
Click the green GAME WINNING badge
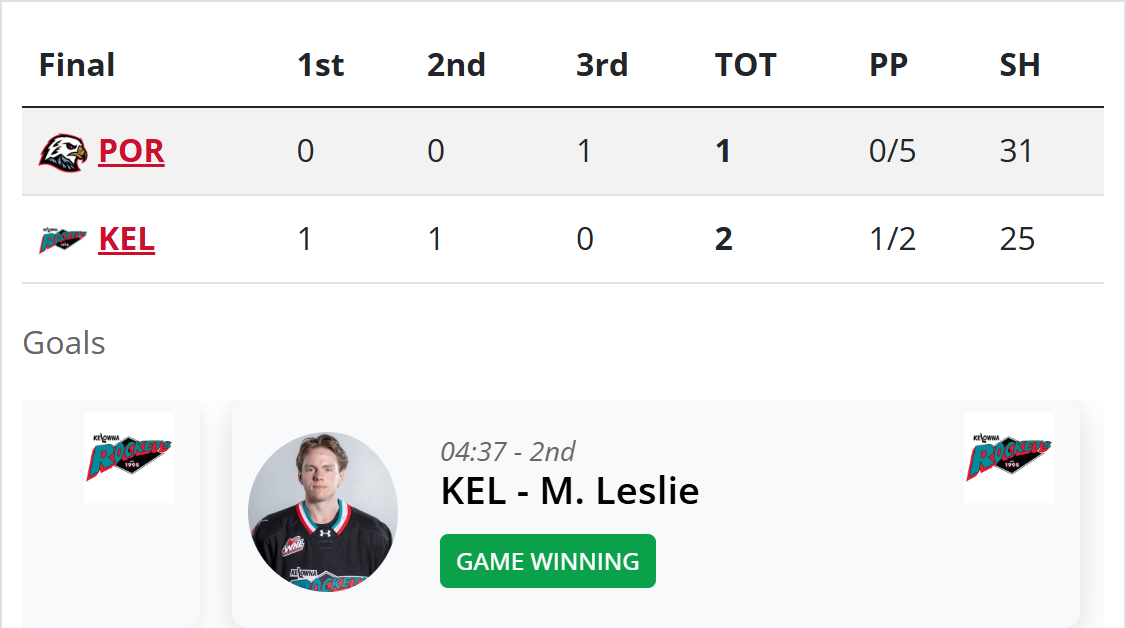click(547, 561)
